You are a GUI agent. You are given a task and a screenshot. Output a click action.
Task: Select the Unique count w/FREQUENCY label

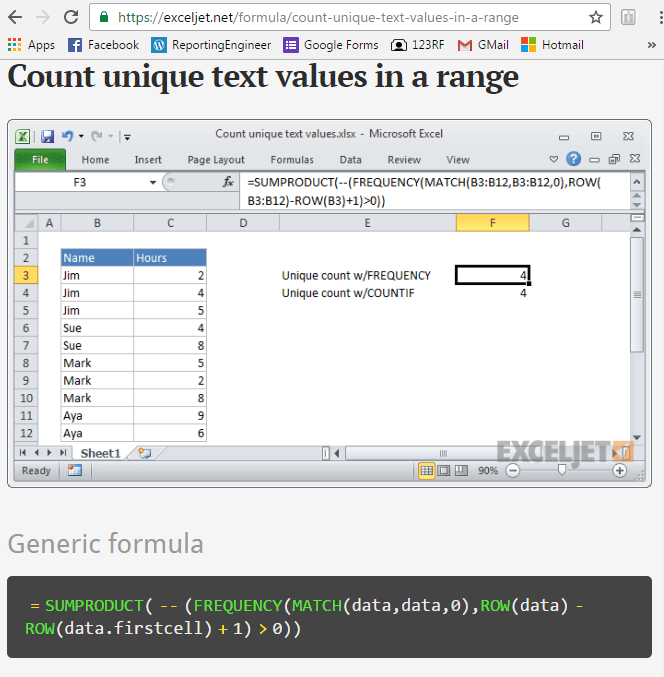coord(356,275)
